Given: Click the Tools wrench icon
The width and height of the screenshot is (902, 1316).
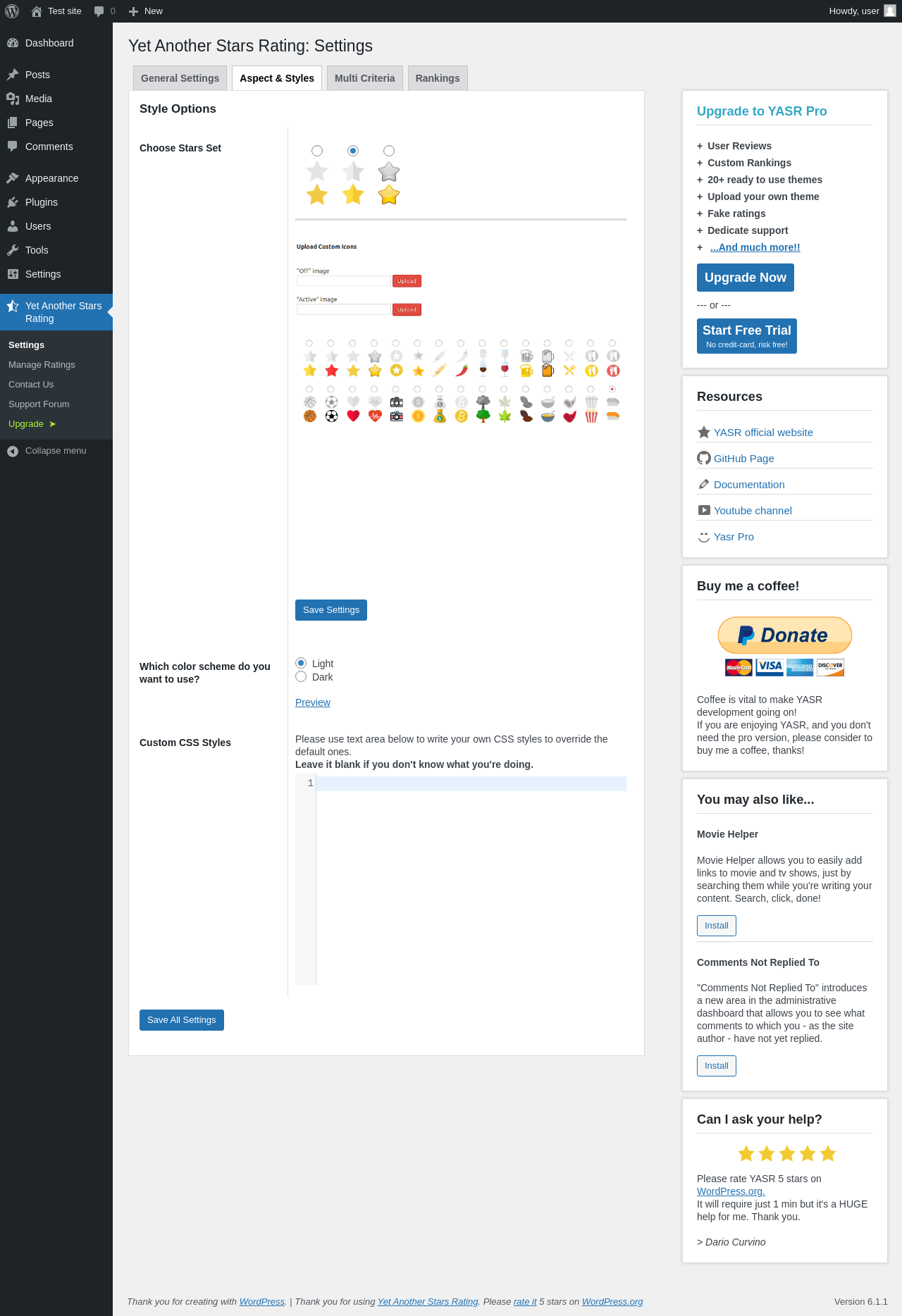Looking at the screenshot, I should (13, 250).
